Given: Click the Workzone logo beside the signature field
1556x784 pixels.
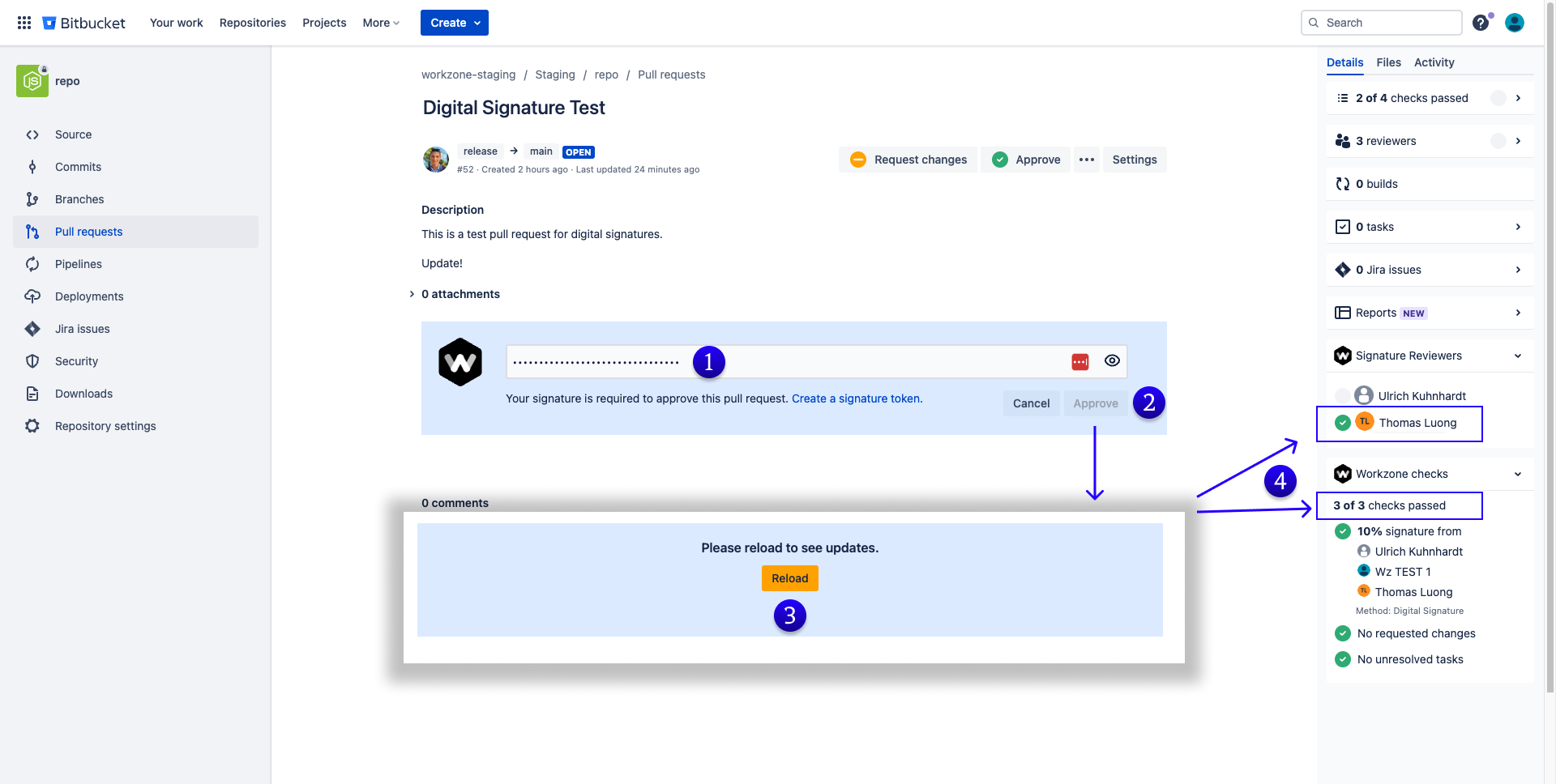Looking at the screenshot, I should (x=460, y=362).
